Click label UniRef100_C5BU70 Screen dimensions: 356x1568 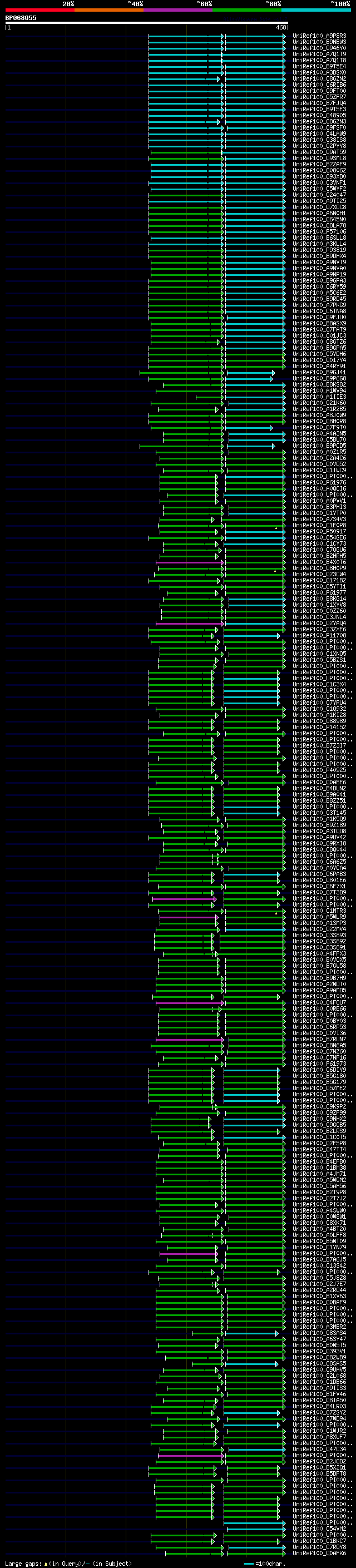[x=319, y=439]
